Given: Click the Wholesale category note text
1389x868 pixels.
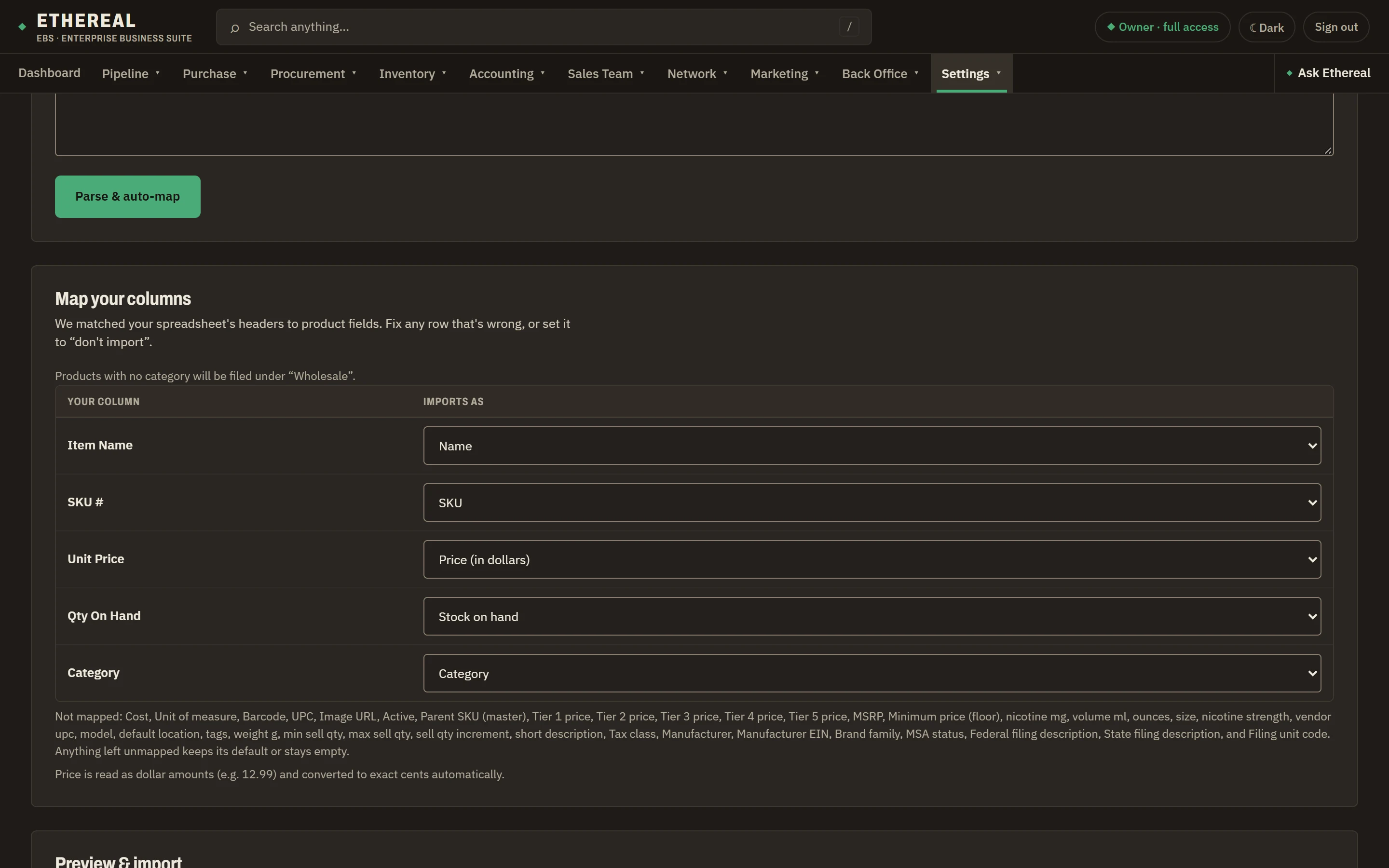Looking at the screenshot, I should click(205, 376).
